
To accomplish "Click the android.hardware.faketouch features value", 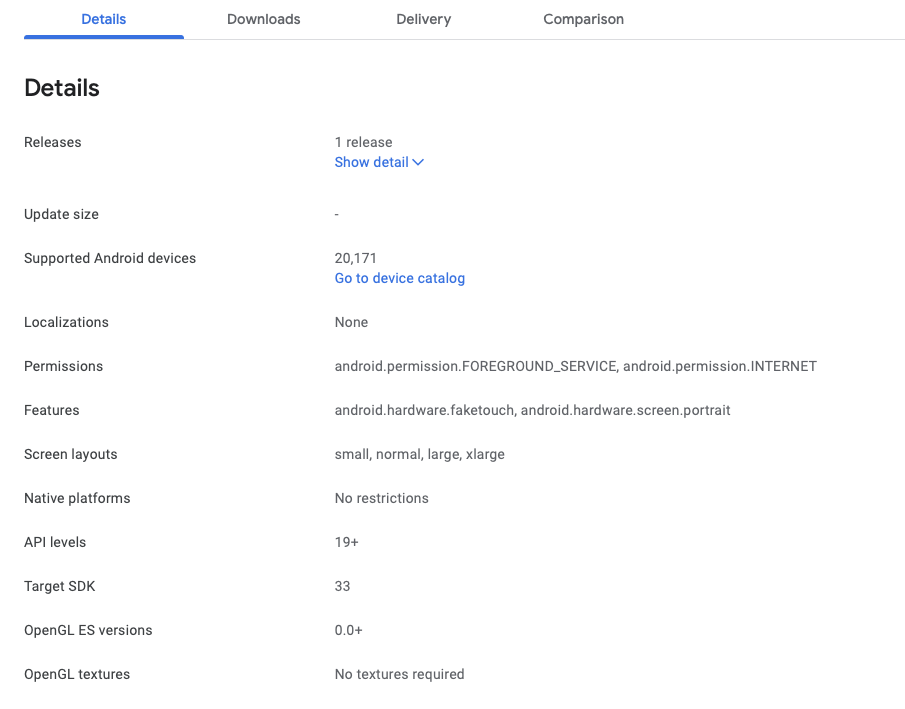I will (424, 410).
